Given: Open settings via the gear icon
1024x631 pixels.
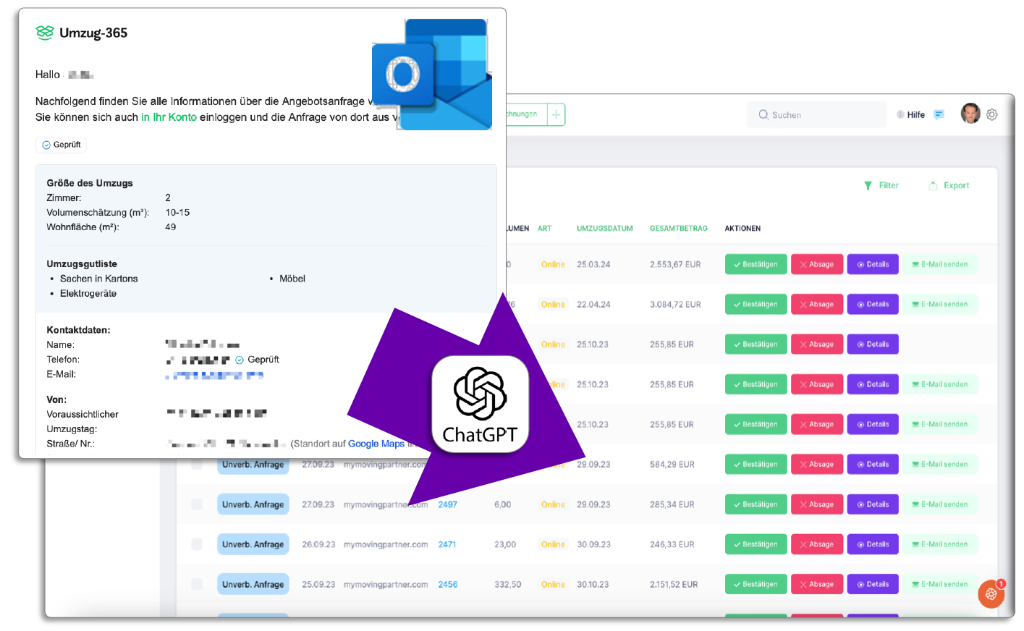Looking at the screenshot, I should (991, 114).
